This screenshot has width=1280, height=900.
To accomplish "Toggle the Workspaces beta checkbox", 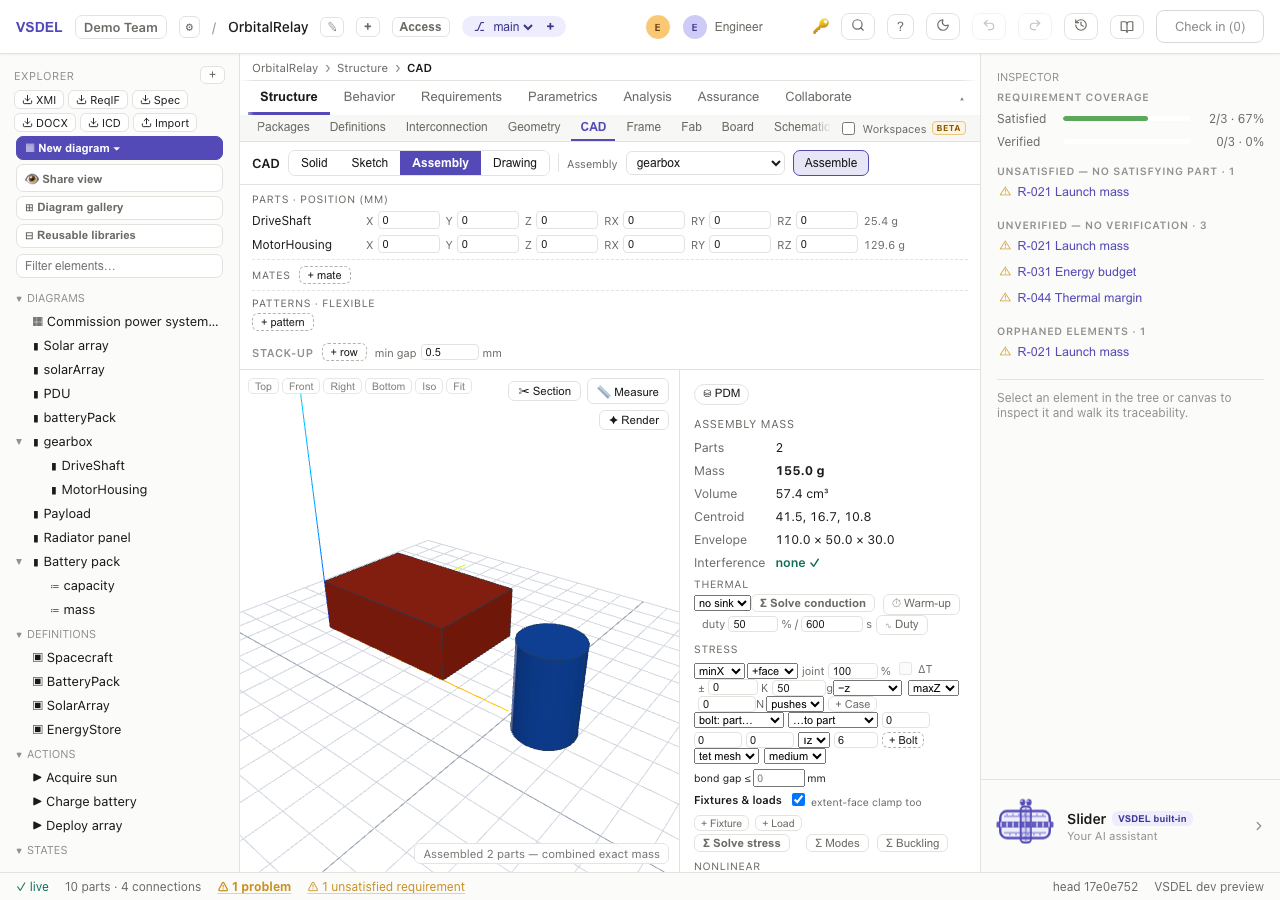I will (848, 128).
